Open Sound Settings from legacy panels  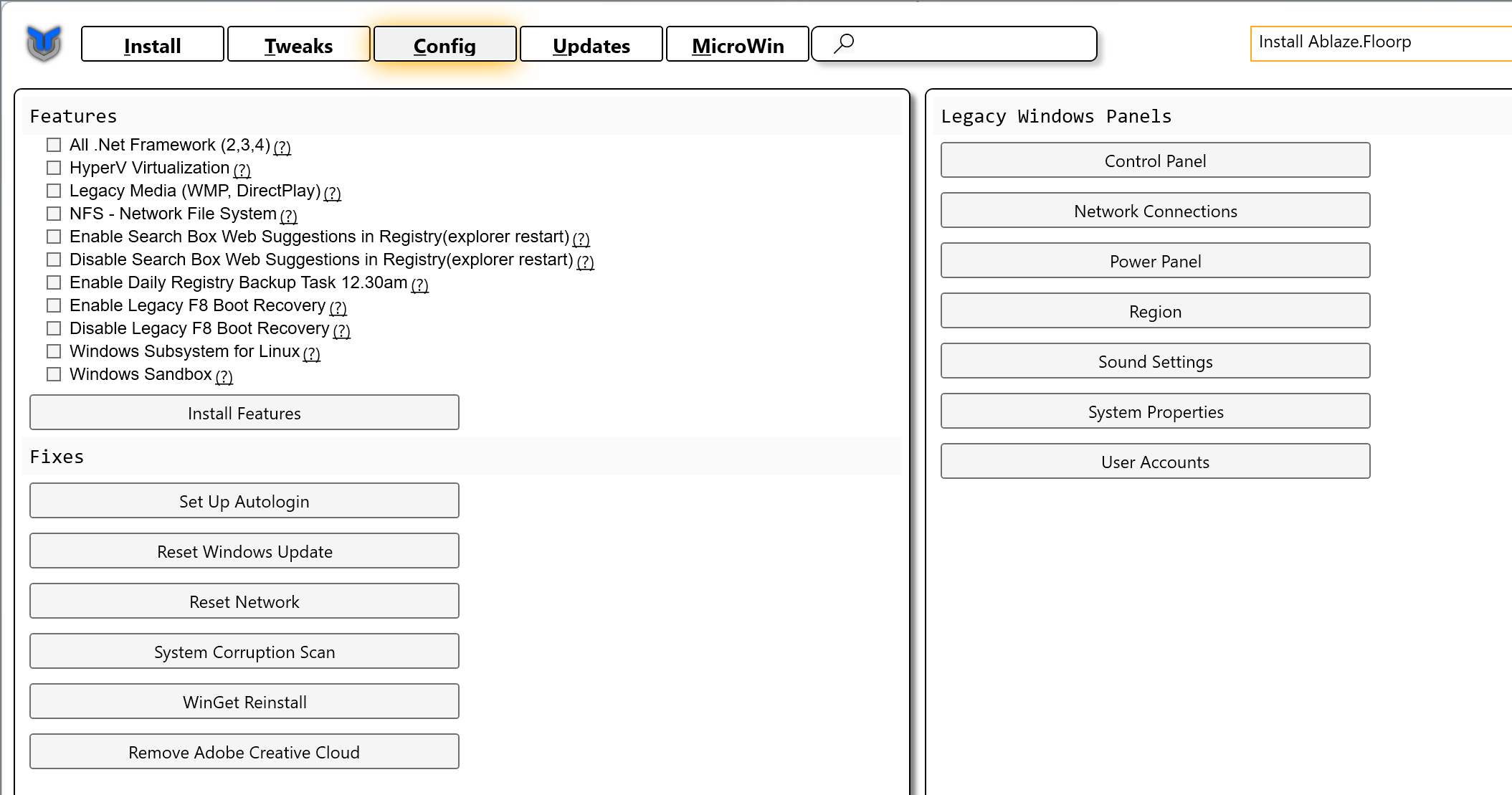[x=1154, y=361]
